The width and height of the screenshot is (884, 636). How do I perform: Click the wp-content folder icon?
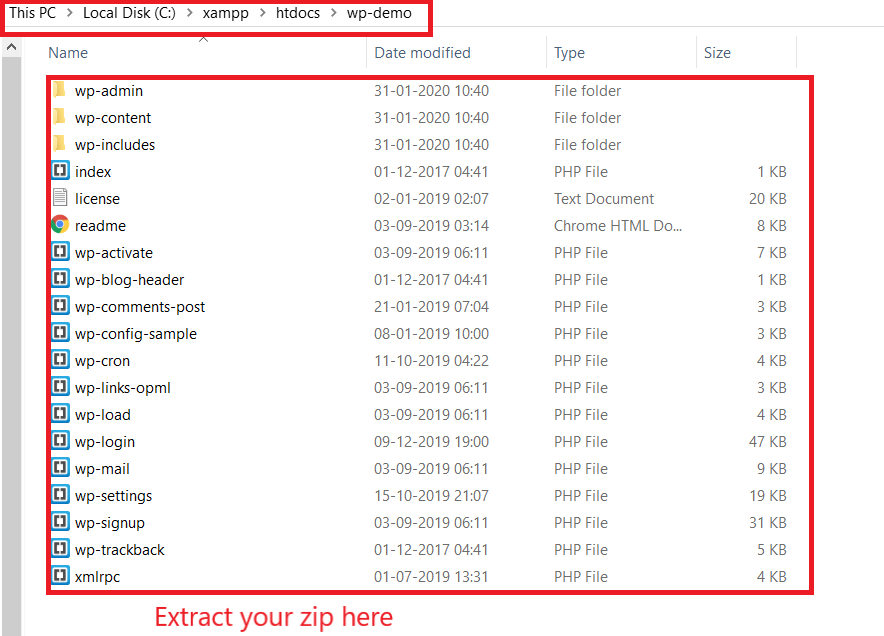tap(60, 117)
